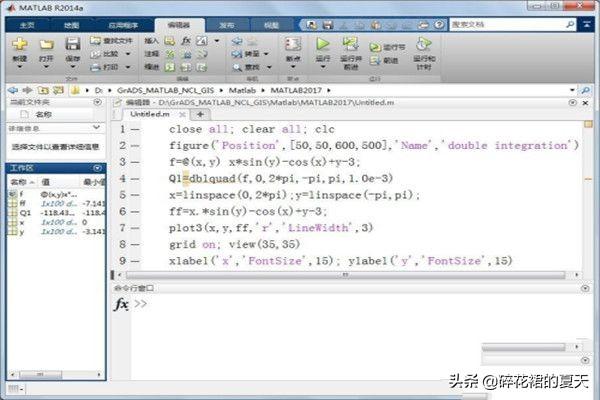This screenshot has height=400, width=600.
Task: Toggle breakpoint dash on line 2
Action: [x=135, y=146]
